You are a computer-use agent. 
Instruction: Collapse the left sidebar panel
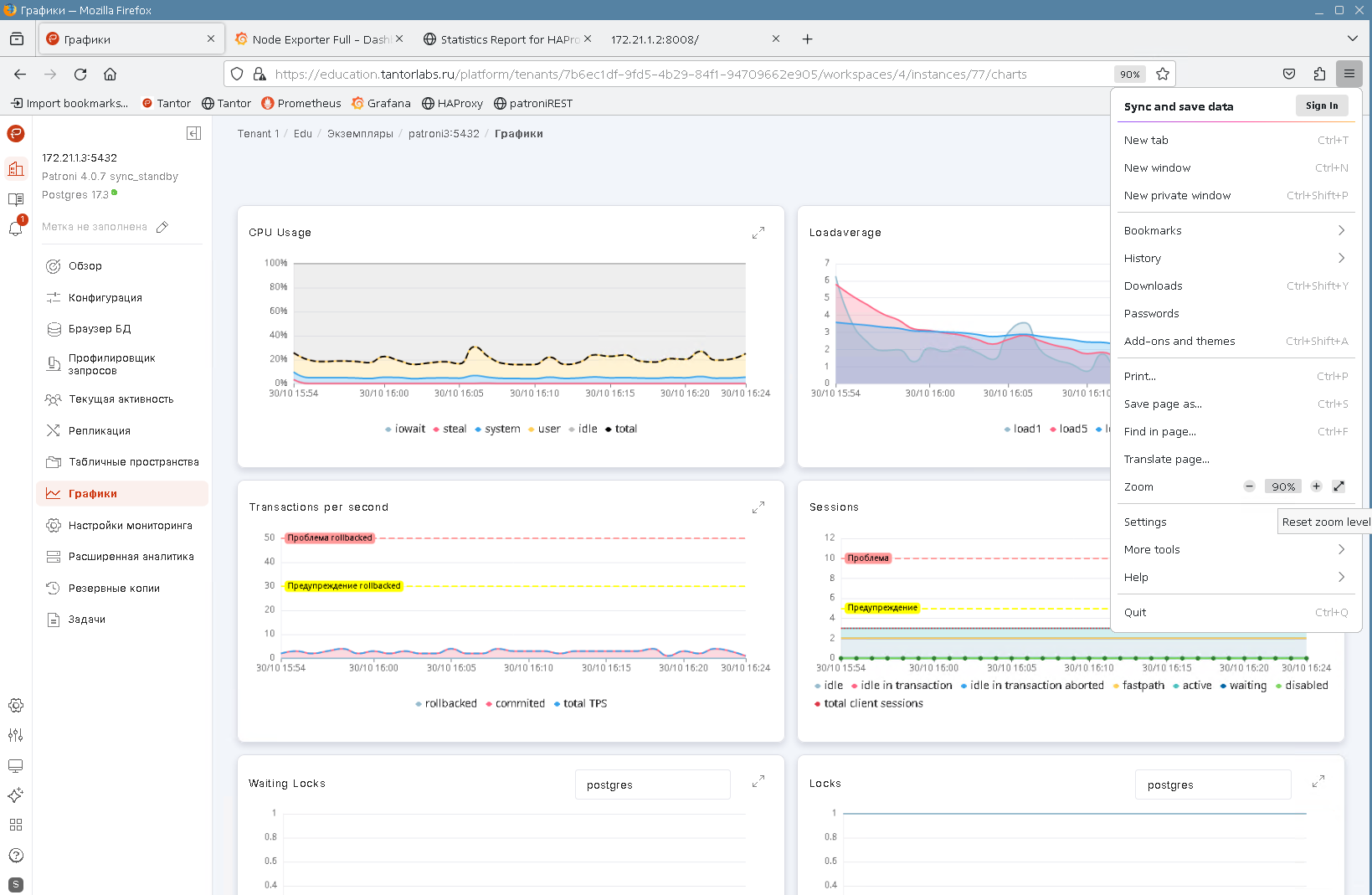(193, 133)
